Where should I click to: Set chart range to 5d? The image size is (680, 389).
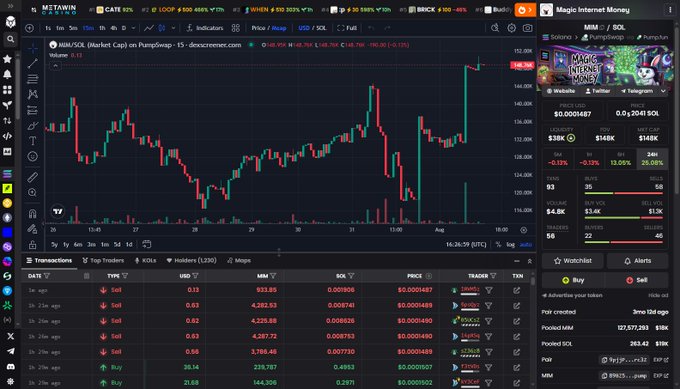click(117, 245)
